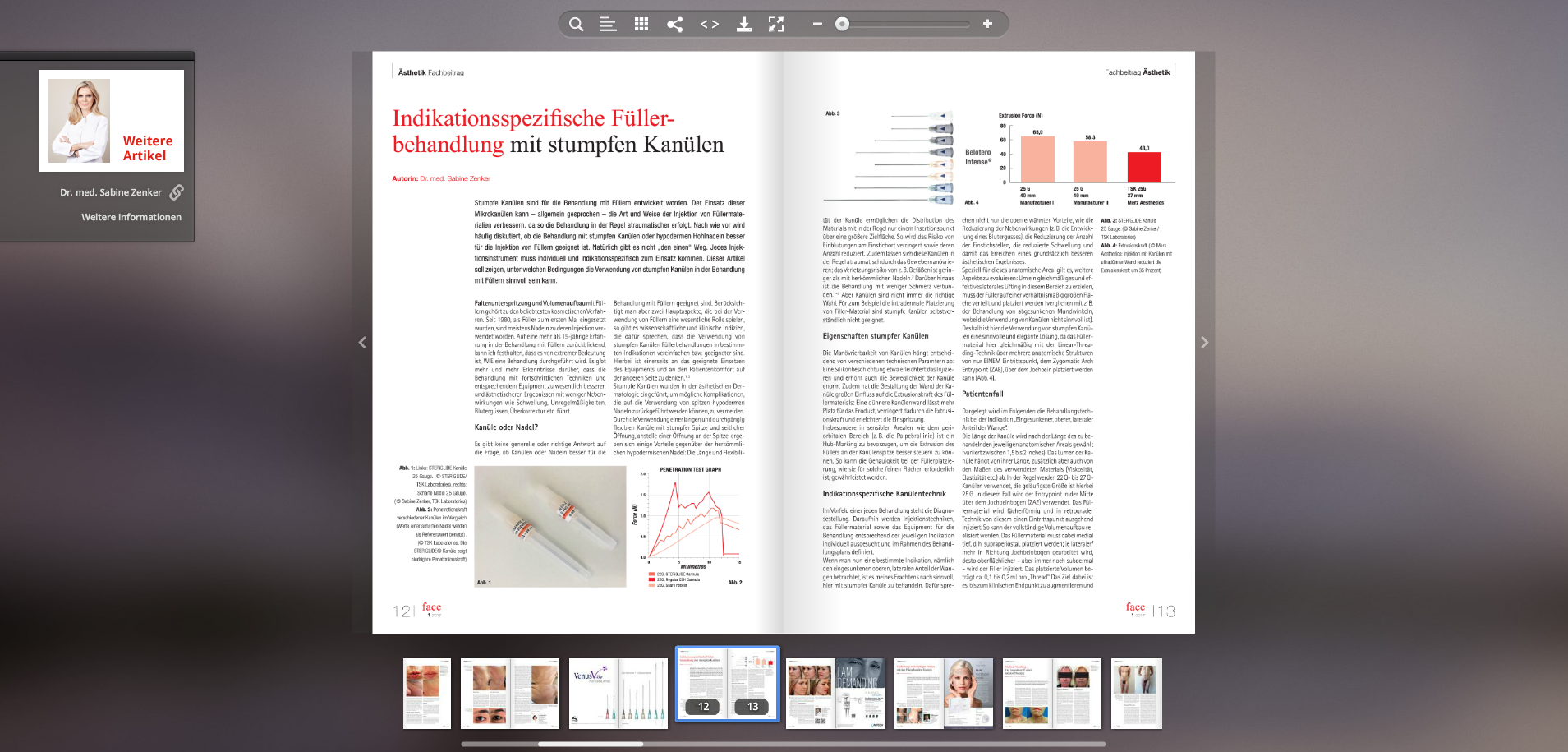Screen dimensions: 1568x752
Task: Click heading Indikationsspezifische Kanülentechnik
Action: tap(885, 494)
